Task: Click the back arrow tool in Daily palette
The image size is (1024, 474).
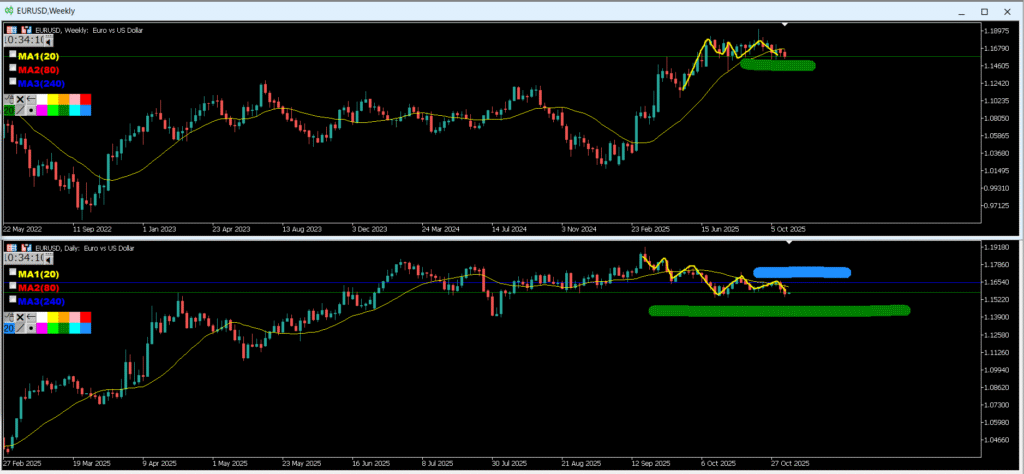Action: click(x=31, y=316)
